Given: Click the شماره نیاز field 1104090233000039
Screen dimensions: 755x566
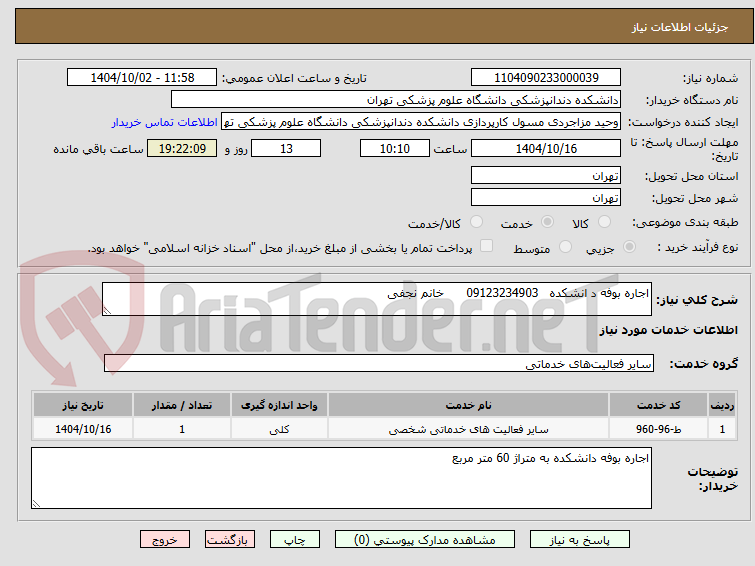Looking at the screenshot, I should tap(546, 78).
